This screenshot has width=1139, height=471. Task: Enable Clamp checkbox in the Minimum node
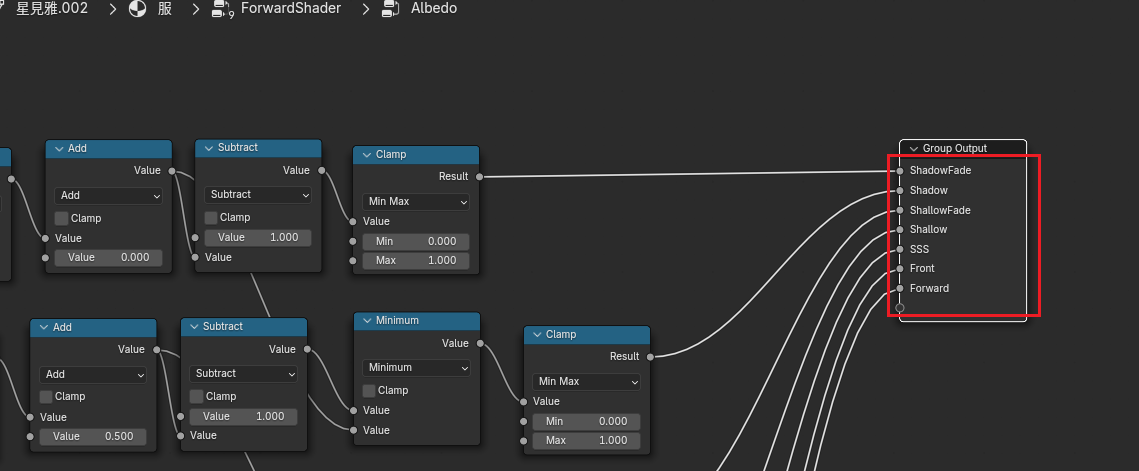point(369,390)
